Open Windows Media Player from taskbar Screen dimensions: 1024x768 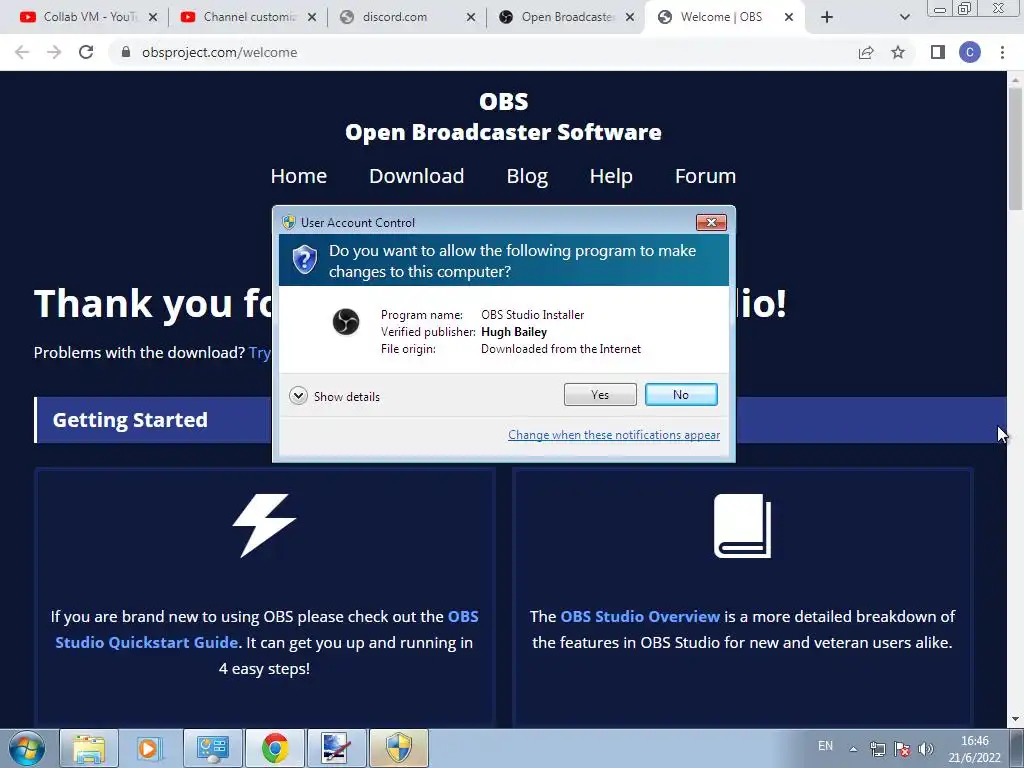pyautogui.click(x=151, y=748)
